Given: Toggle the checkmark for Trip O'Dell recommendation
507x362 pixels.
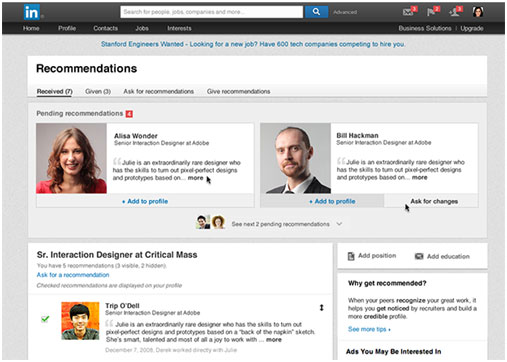Looking at the screenshot, I should coord(45,319).
